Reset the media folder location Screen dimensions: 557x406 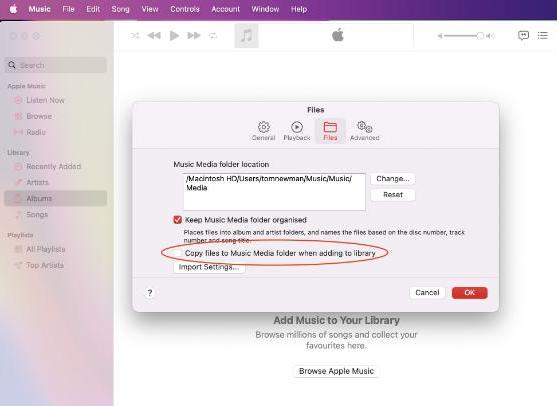click(x=393, y=195)
